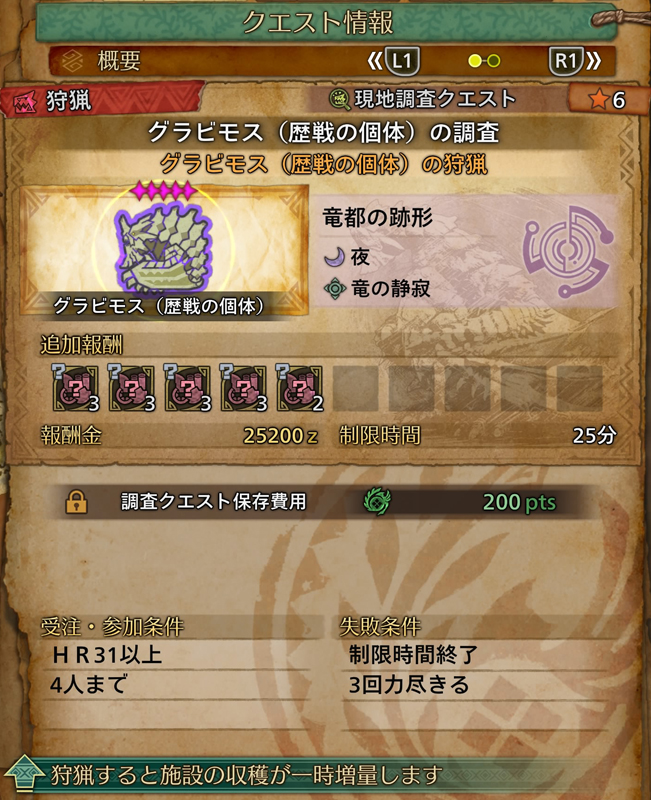This screenshot has height=800, width=651.
Task: Click the 狩猟 hunt category tab
Action: tap(102, 101)
